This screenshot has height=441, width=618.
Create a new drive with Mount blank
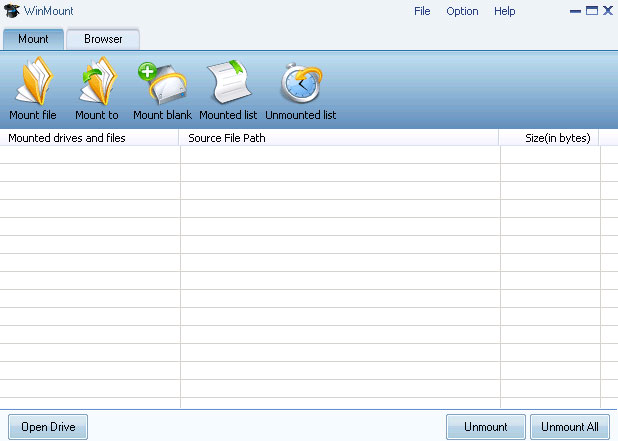[162, 83]
